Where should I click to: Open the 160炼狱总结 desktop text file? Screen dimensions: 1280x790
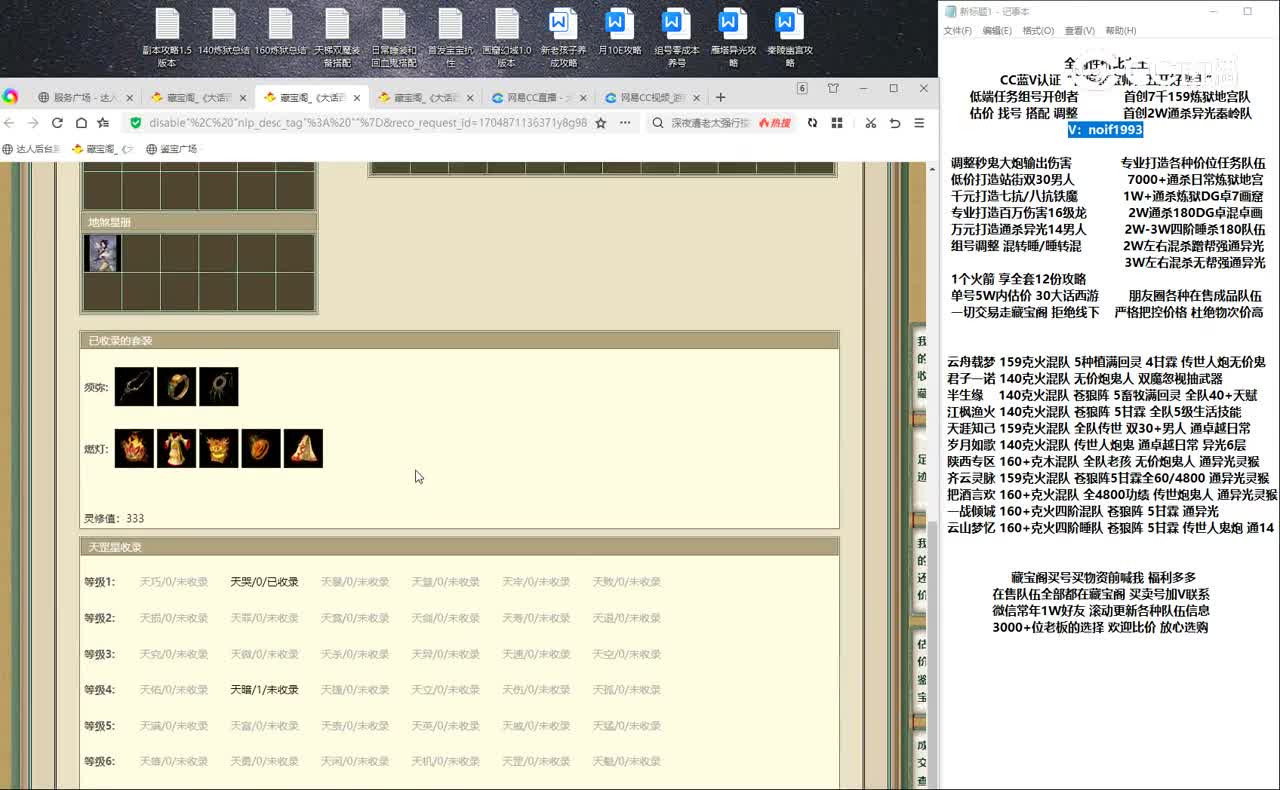click(280, 32)
